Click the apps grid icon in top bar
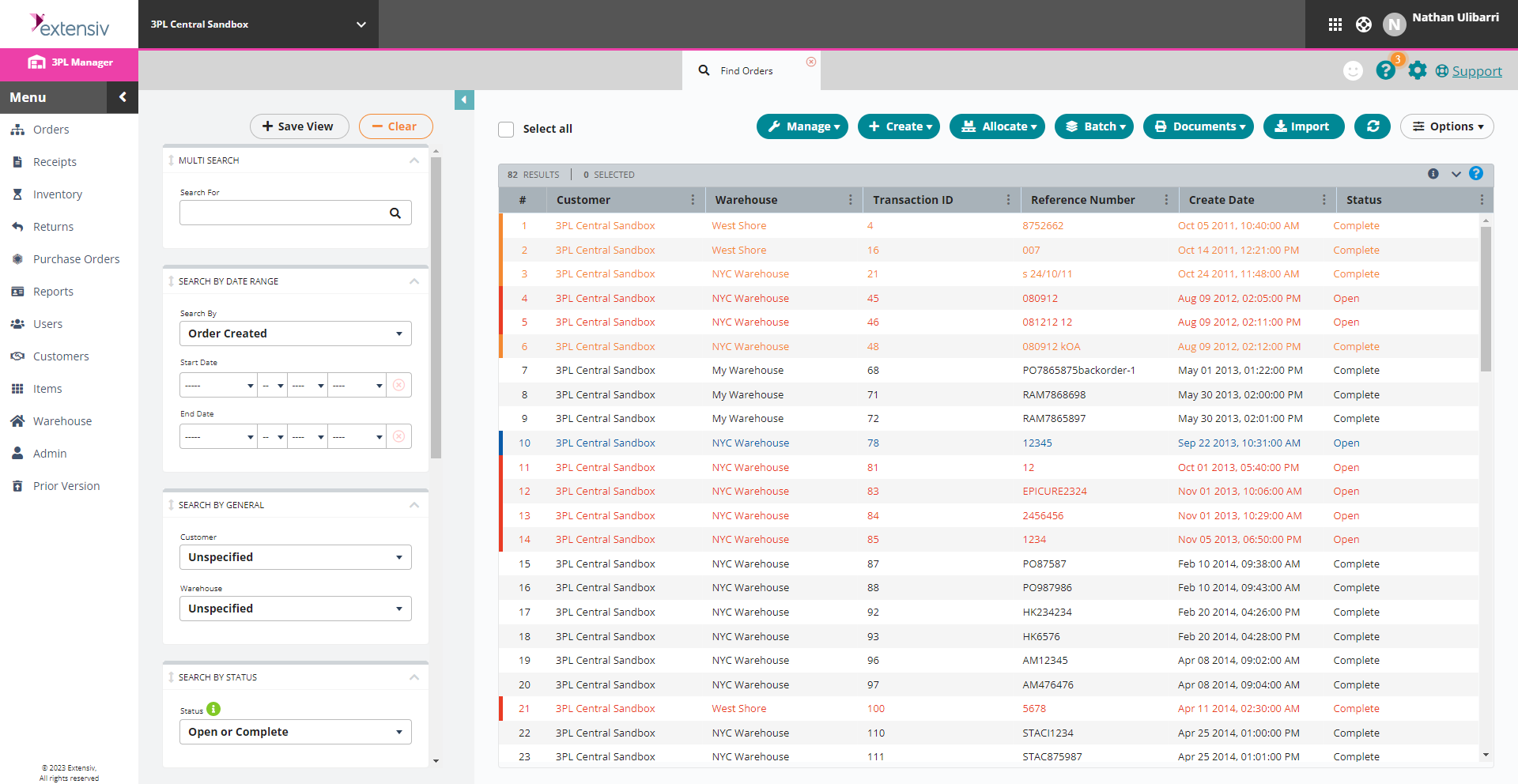This screenshot has height=784, width=1518. [x=1335, y=24]
